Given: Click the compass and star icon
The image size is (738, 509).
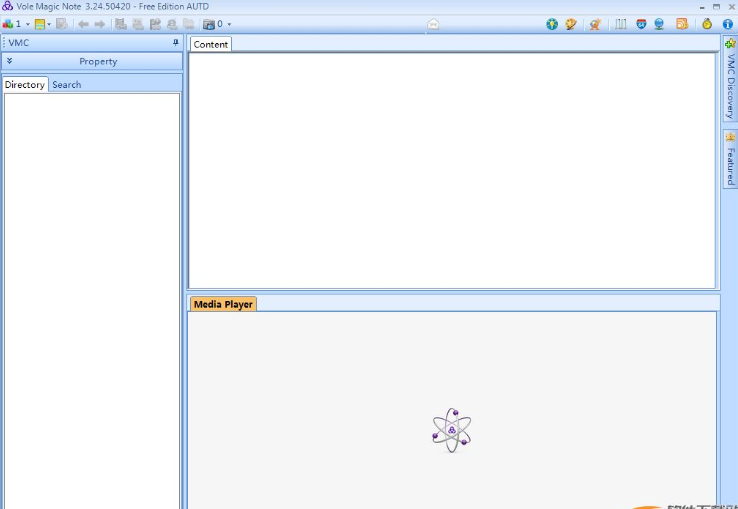Looking at the screenshot, I should [595, 24].
